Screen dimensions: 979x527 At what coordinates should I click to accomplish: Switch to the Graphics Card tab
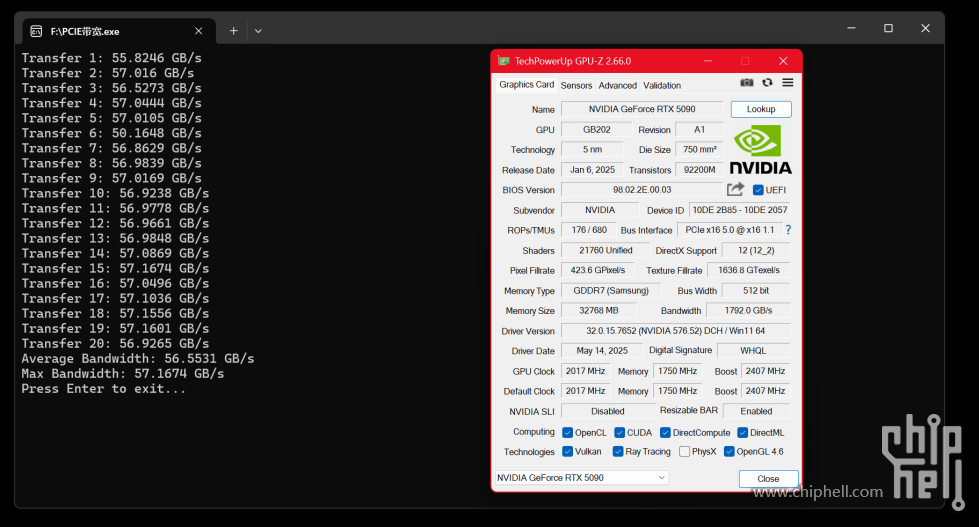(x=526, y=84)
